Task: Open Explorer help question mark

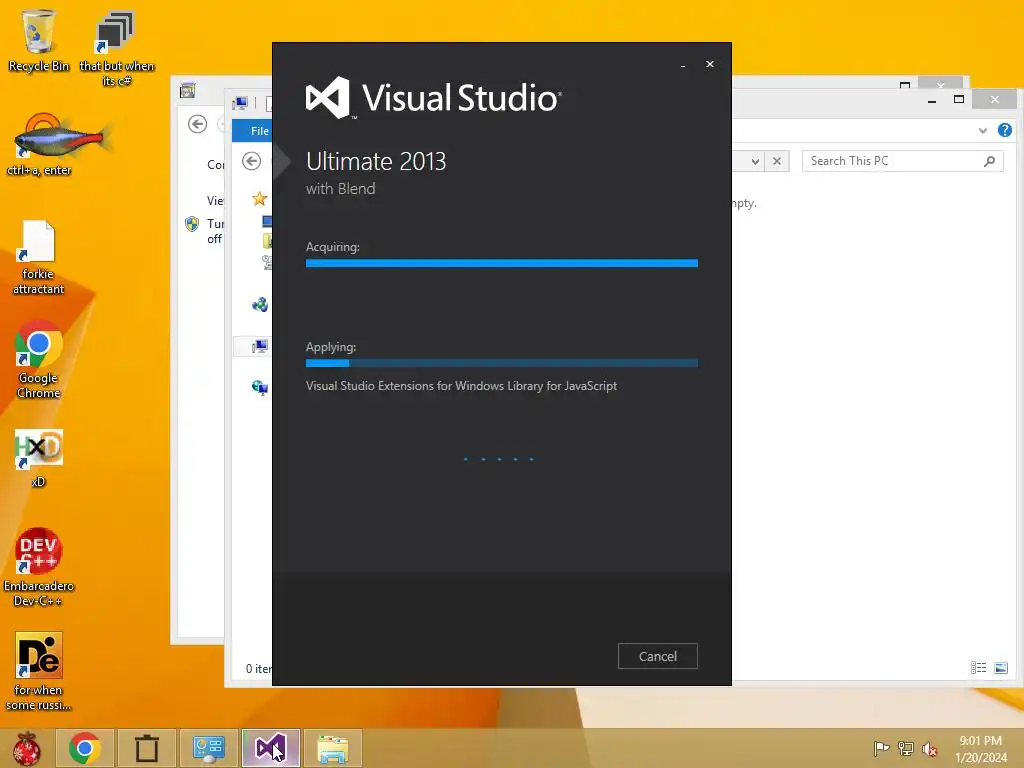Action: click(1004, 130)
